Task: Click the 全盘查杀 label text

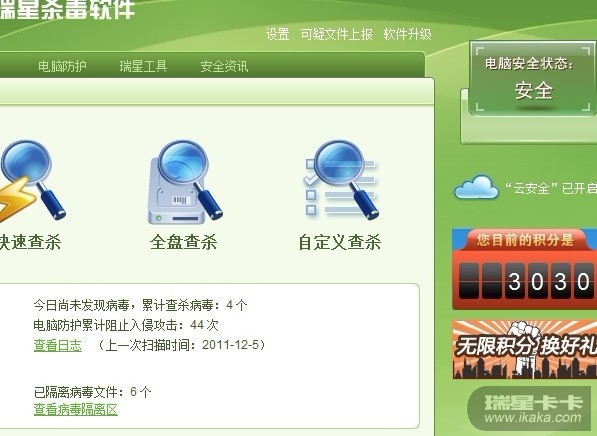Action: pos(184,242)
